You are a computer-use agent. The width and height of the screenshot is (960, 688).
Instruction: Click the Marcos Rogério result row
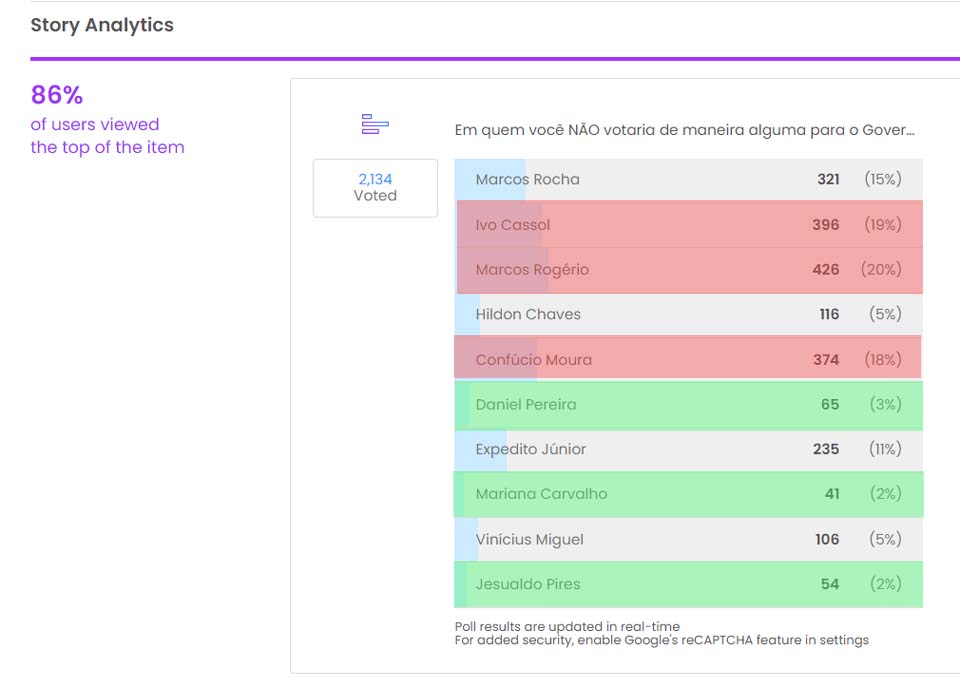click(x=688, y=270)
